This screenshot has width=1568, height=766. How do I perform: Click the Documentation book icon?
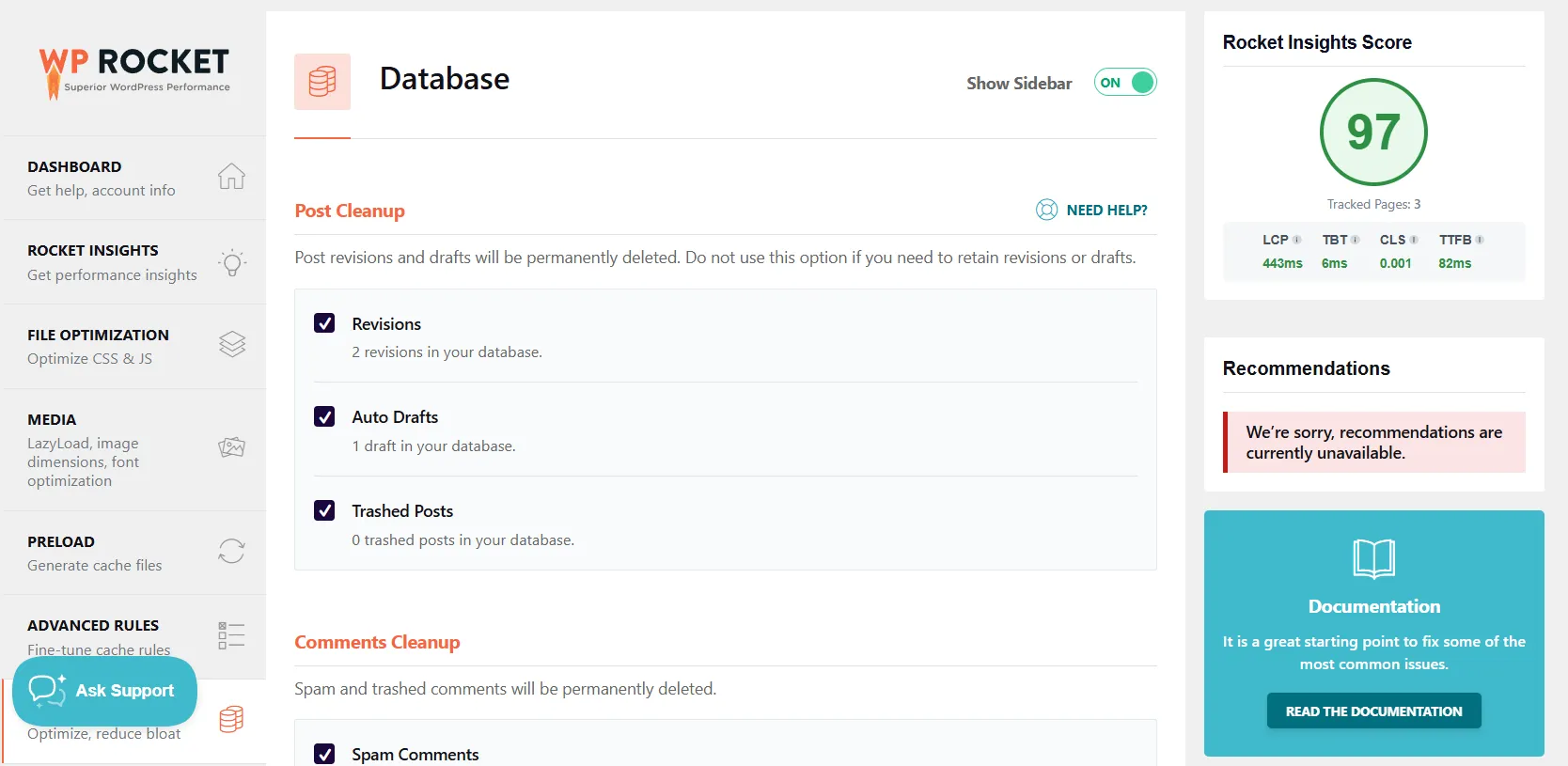tap(1373, 558)
